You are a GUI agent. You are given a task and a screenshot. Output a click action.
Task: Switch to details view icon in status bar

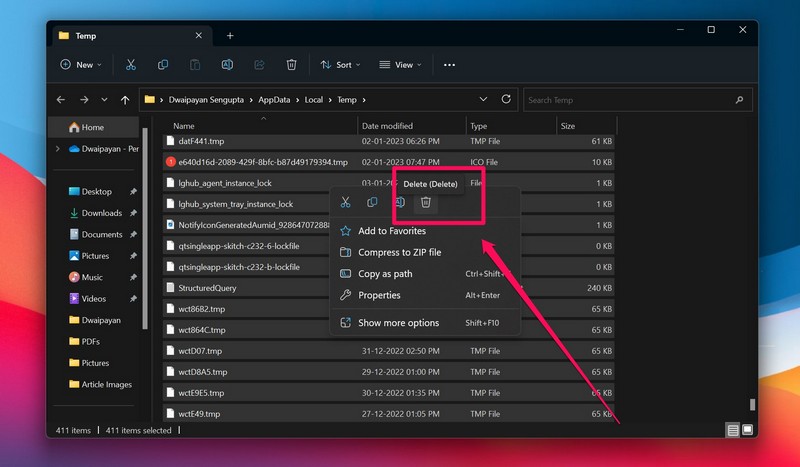pos(733,430)
